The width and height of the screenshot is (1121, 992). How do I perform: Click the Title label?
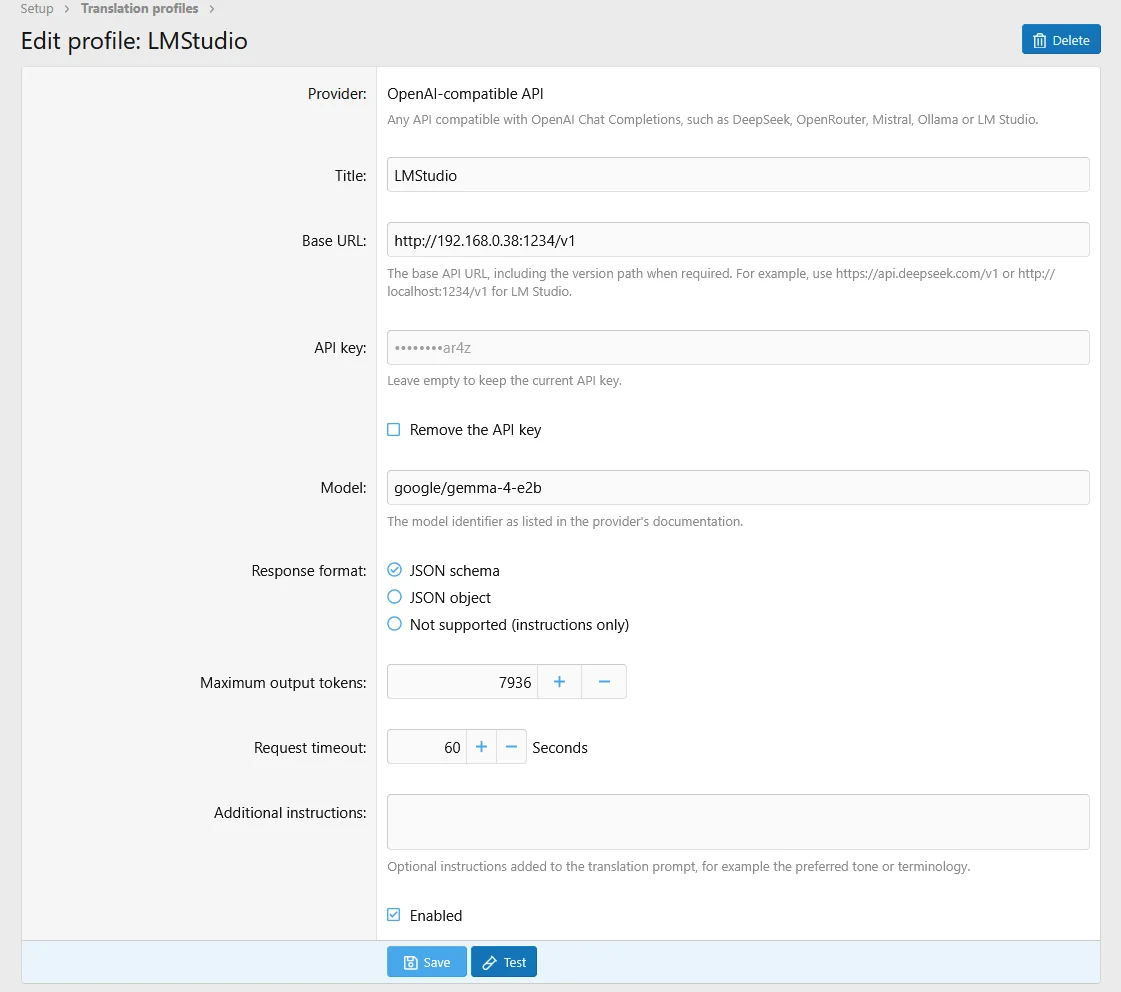pyautogui.click(x=350, y=176)
